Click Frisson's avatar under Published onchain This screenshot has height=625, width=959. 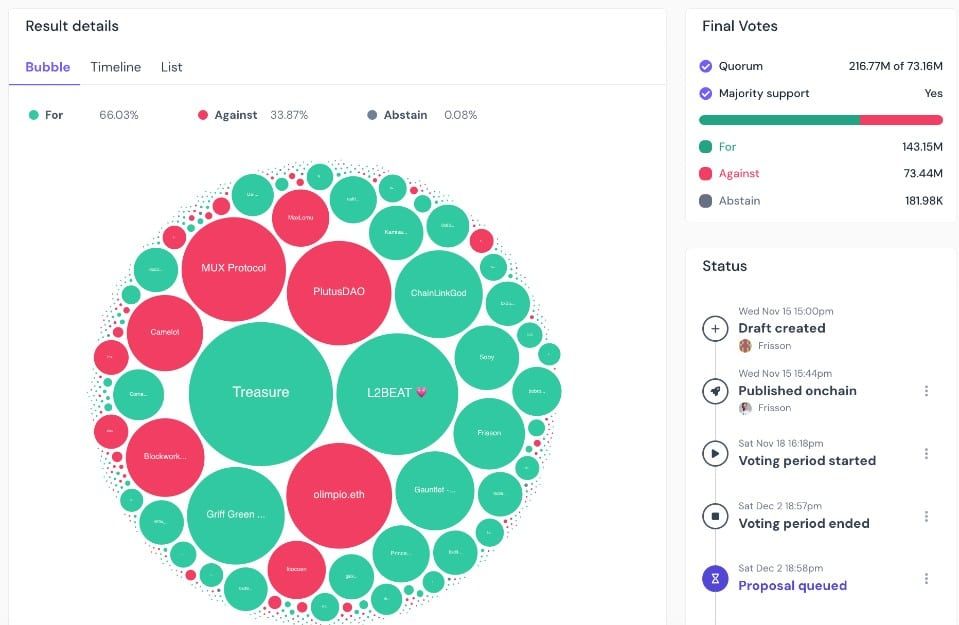[x=745, y=408]
